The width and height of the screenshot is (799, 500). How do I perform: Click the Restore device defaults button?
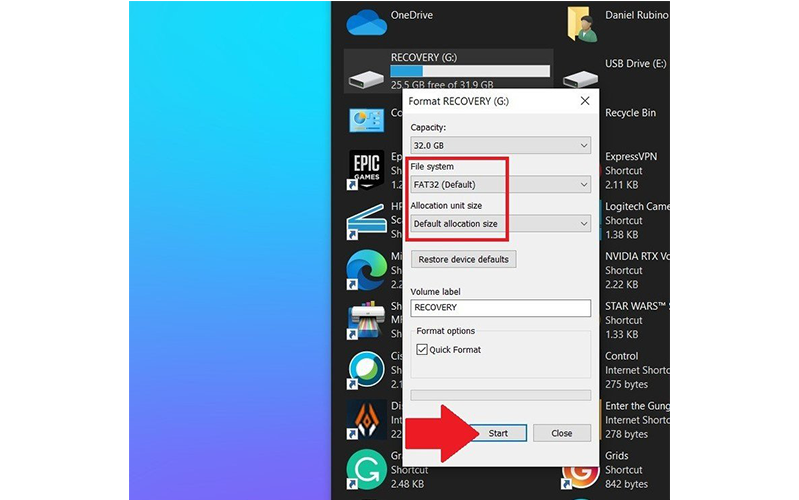click(x=464, y=259)
